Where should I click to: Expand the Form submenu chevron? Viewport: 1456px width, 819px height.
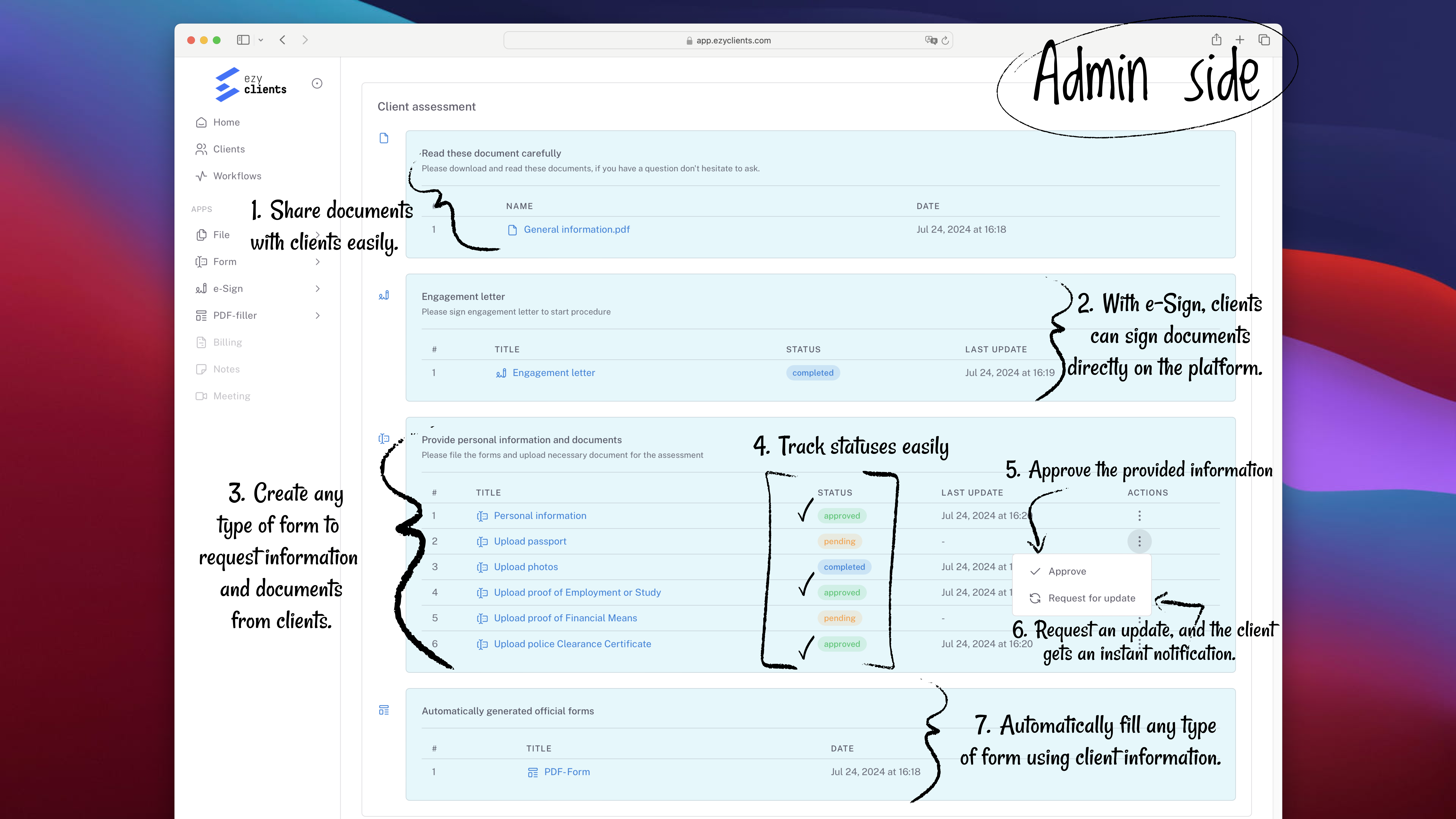point(318,262)
